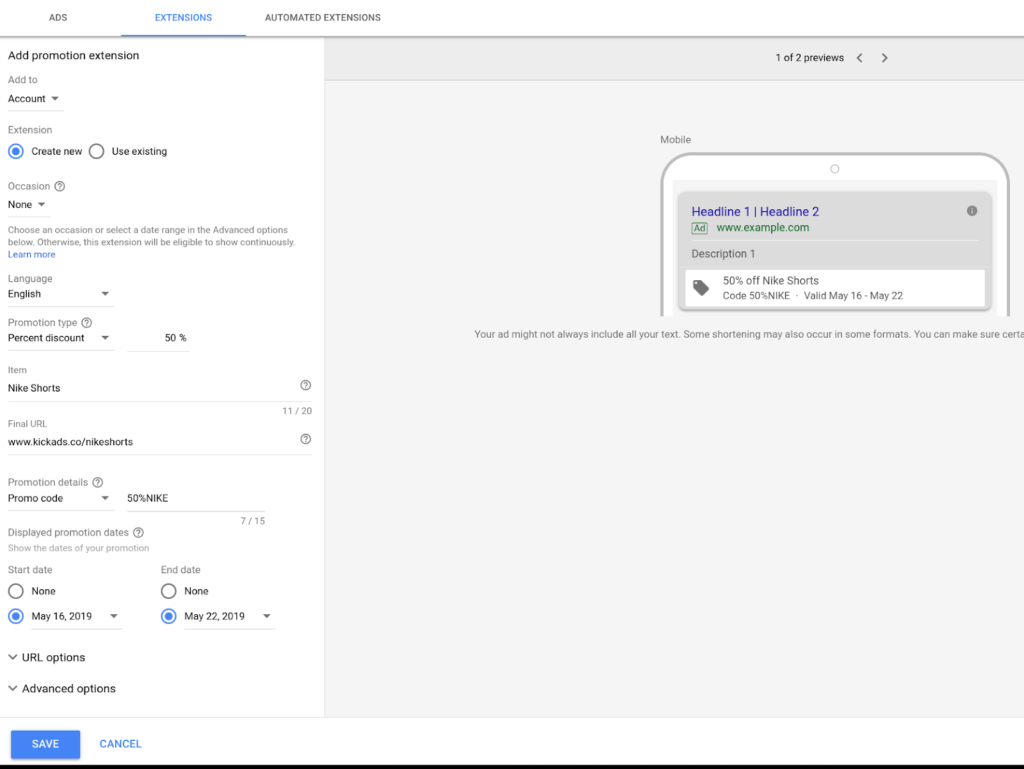
Task: Open the Percent discount type dropdown
Action: (60, 338)
